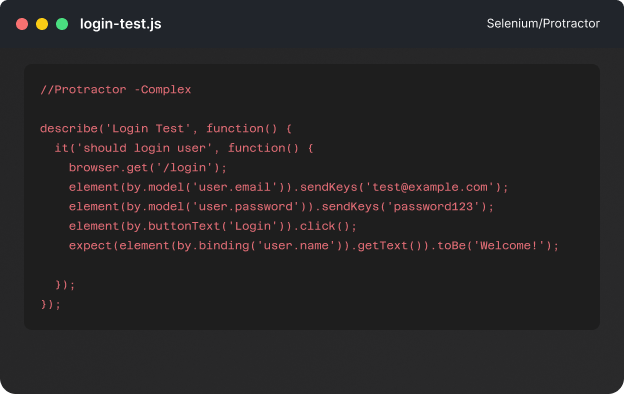Click the browser.get('/login') line
The width and height of the screenshot is (624, 394).
[148, 168]
